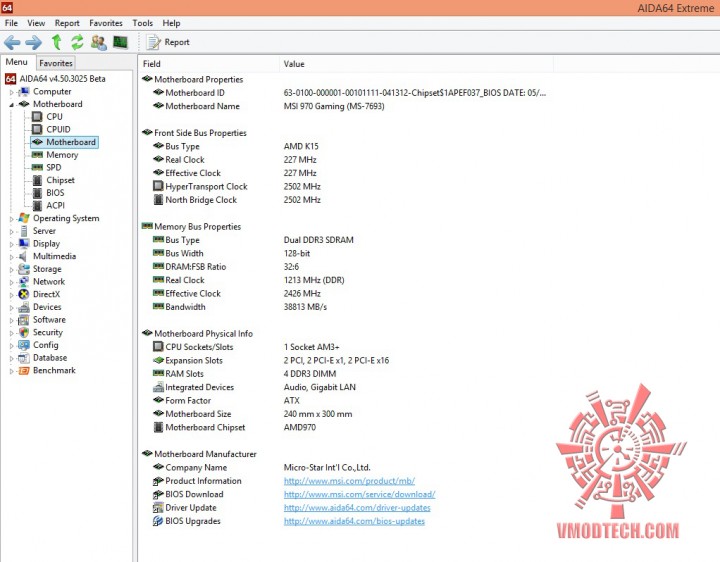Image resolution: width=720 pixels, height=562 pixels.
Task: Open the Tools menu
Action: point(142,23)
